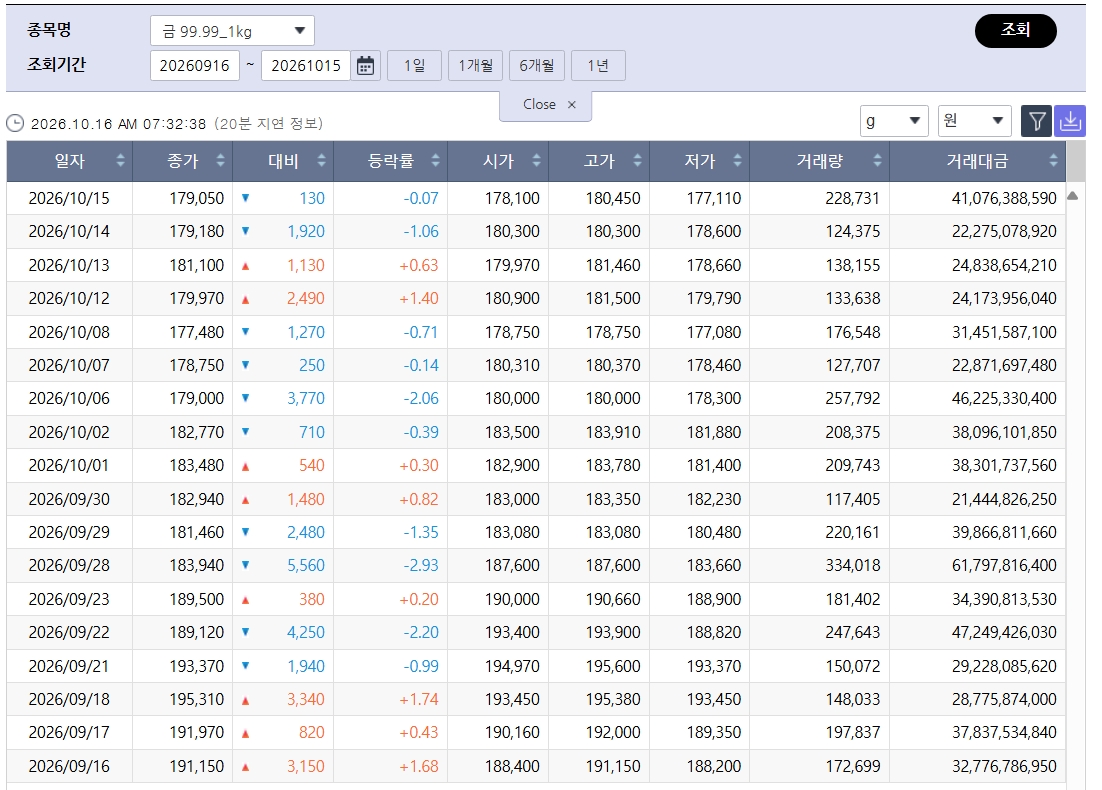Sort by 시가 column arrows
Screen dimensions: 1102x790
(x=536, y=161)
